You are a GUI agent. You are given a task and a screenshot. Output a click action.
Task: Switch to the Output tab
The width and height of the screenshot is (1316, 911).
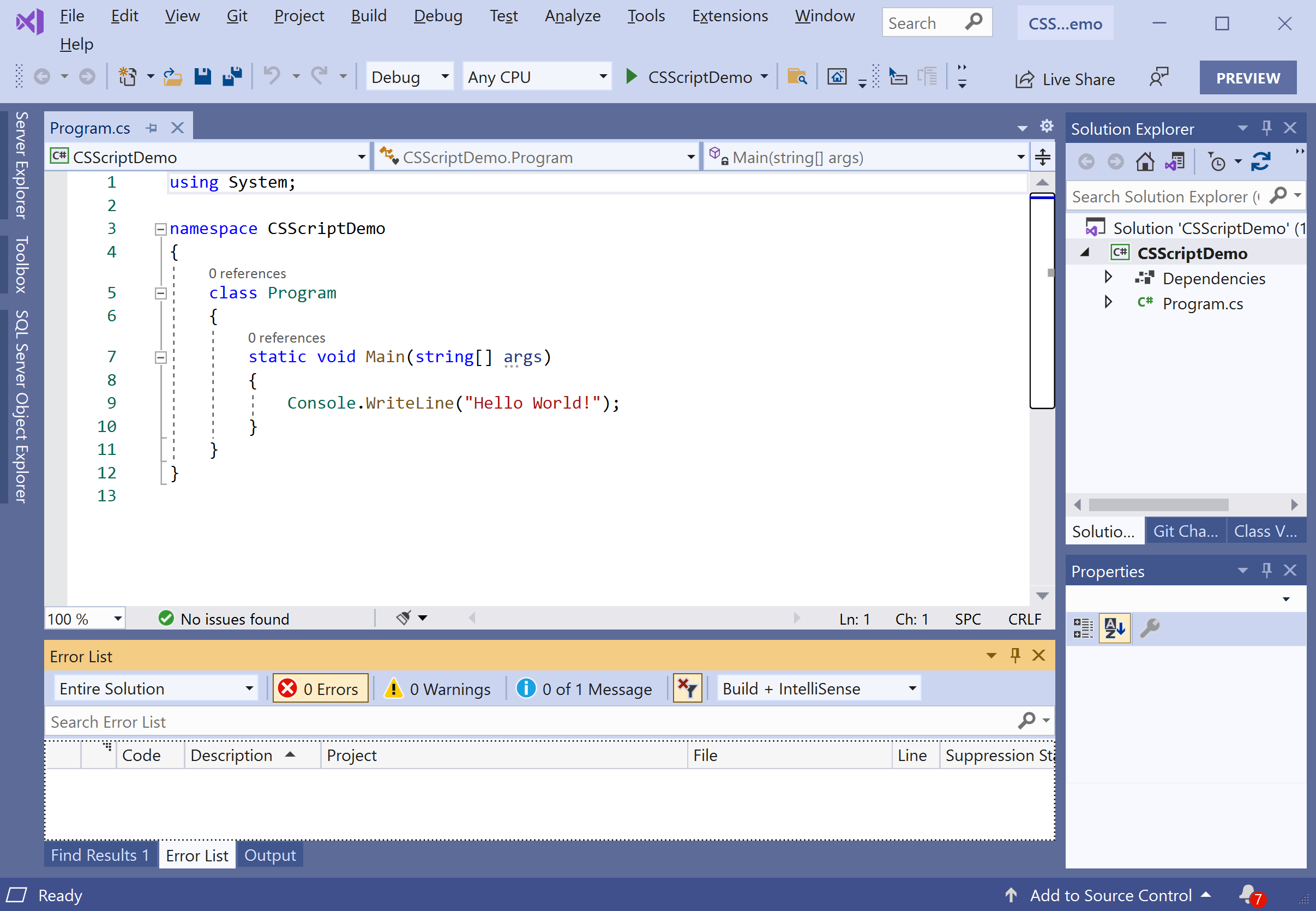[270, 855]
